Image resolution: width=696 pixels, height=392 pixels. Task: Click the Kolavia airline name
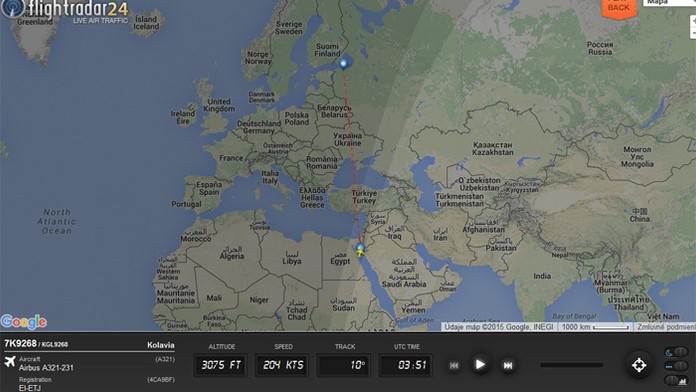(161, 345)
